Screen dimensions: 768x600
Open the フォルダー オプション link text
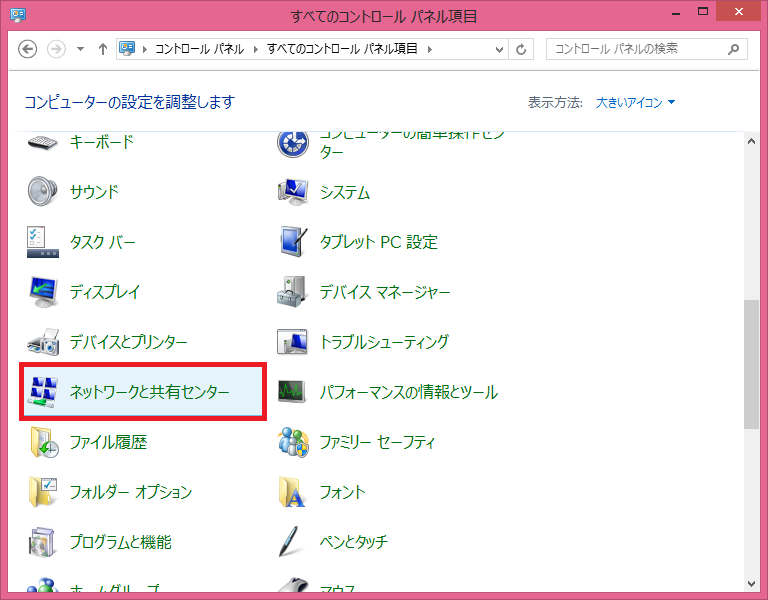coord(131,492)
